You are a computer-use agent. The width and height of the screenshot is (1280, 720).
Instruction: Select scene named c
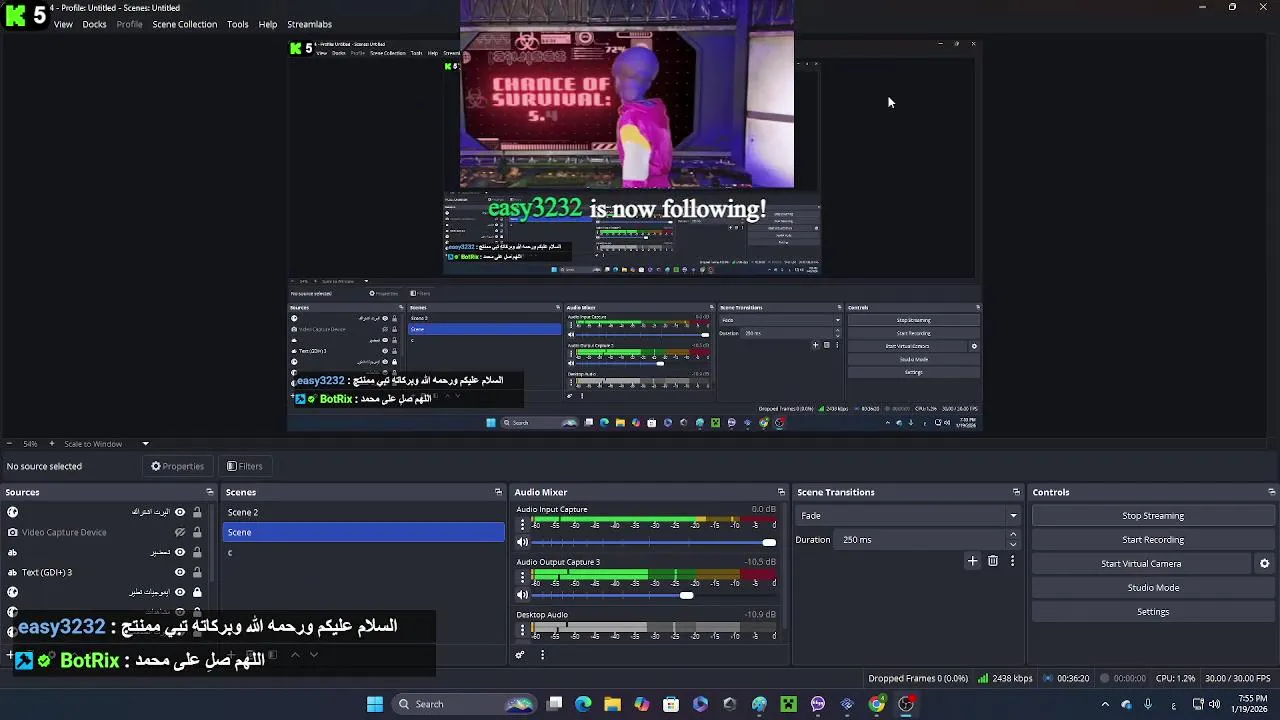tap(363, 552)
